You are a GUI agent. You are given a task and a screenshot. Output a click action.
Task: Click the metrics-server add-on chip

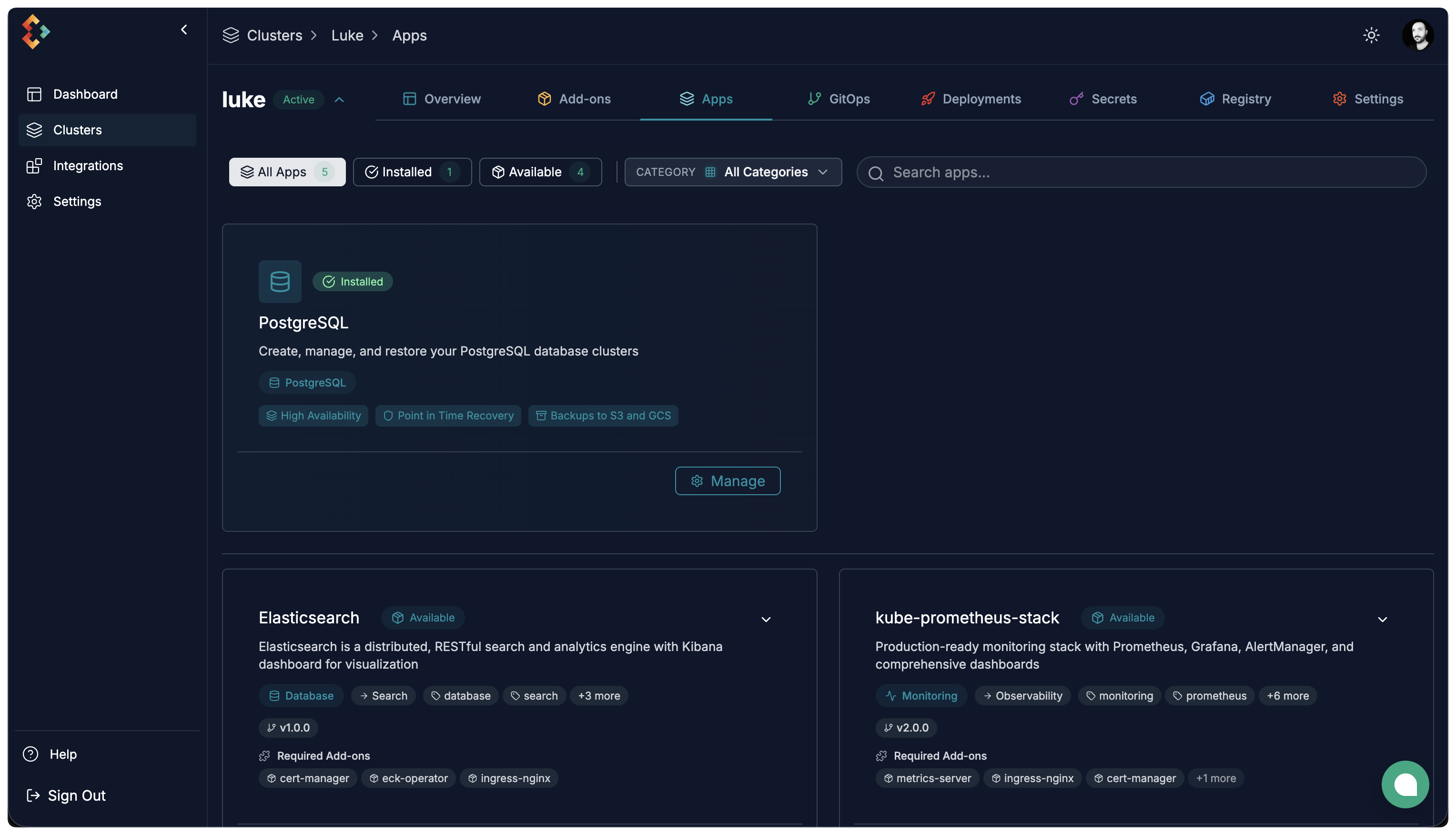(927, 778)
